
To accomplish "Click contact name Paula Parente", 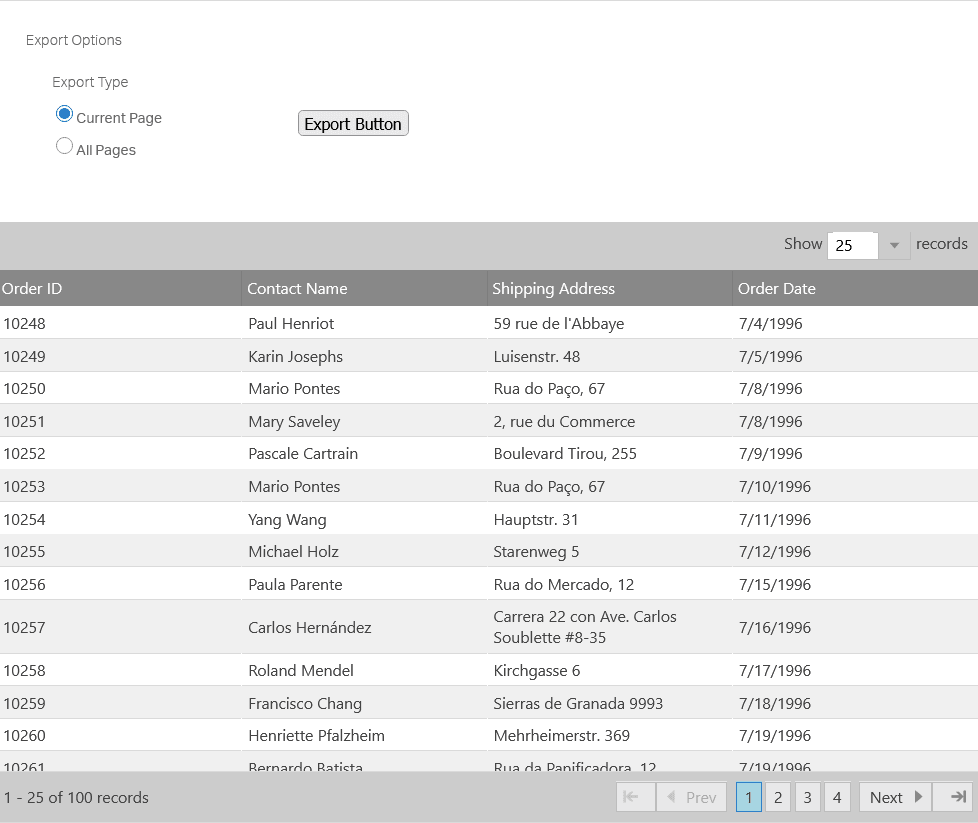I will 296,585.
